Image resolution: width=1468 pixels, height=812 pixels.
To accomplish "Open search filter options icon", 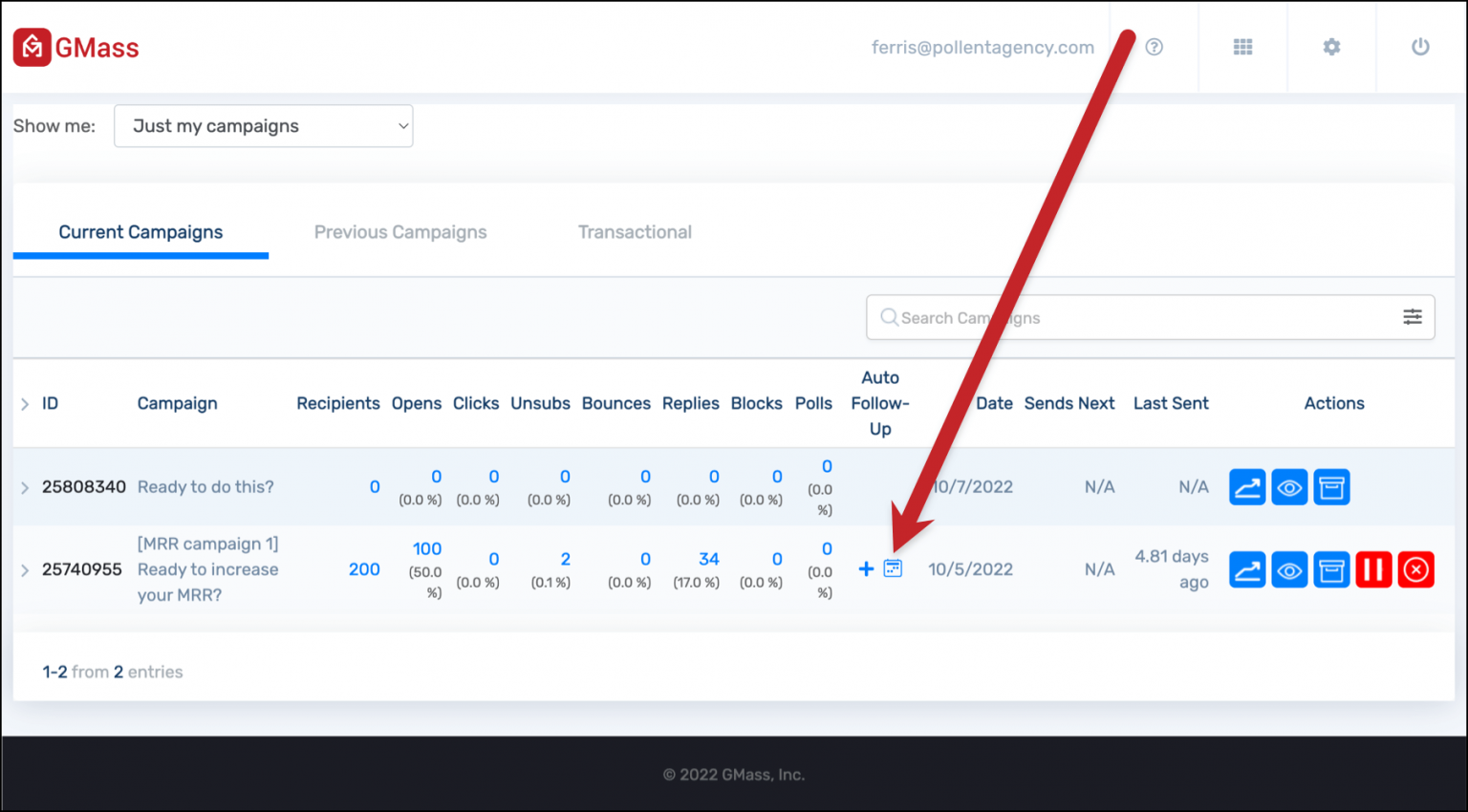I will tap(1412, 317).
